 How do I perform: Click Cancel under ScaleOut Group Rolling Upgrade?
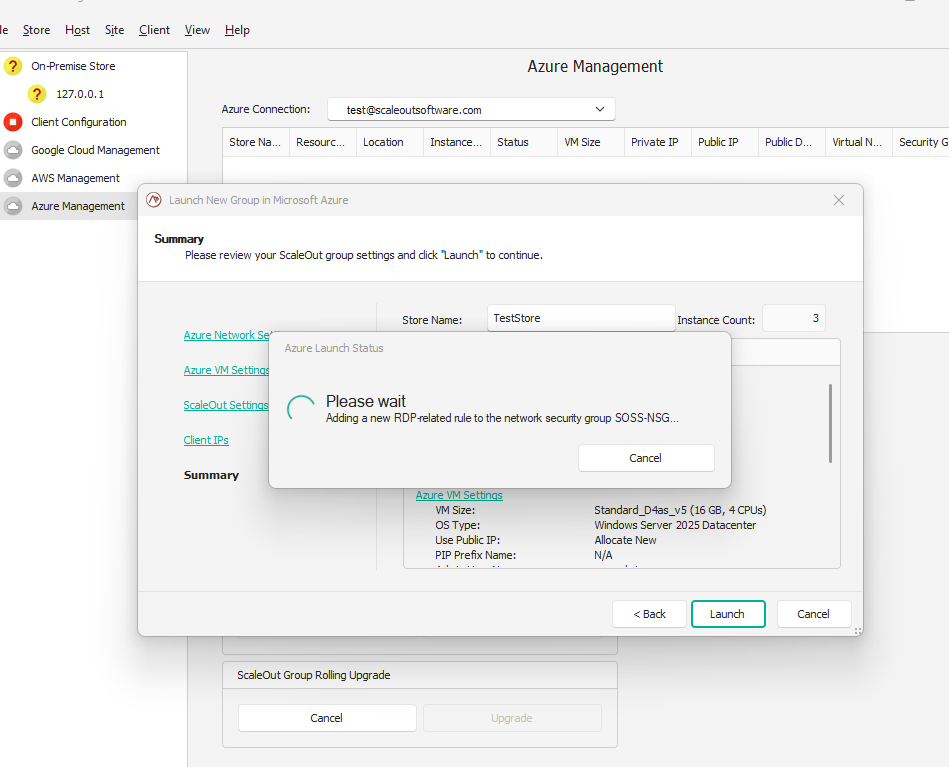coord(327,718)
